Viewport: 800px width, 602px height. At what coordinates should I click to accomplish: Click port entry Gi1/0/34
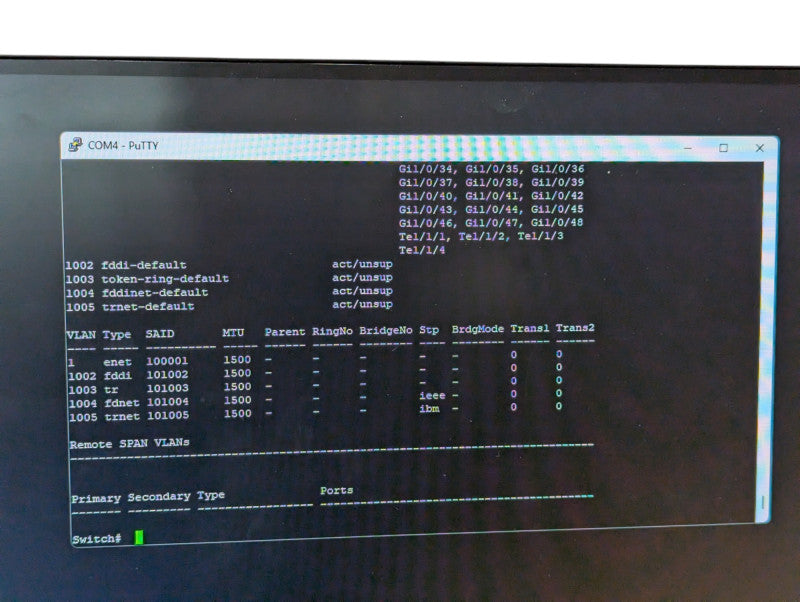tap(426, 169)
